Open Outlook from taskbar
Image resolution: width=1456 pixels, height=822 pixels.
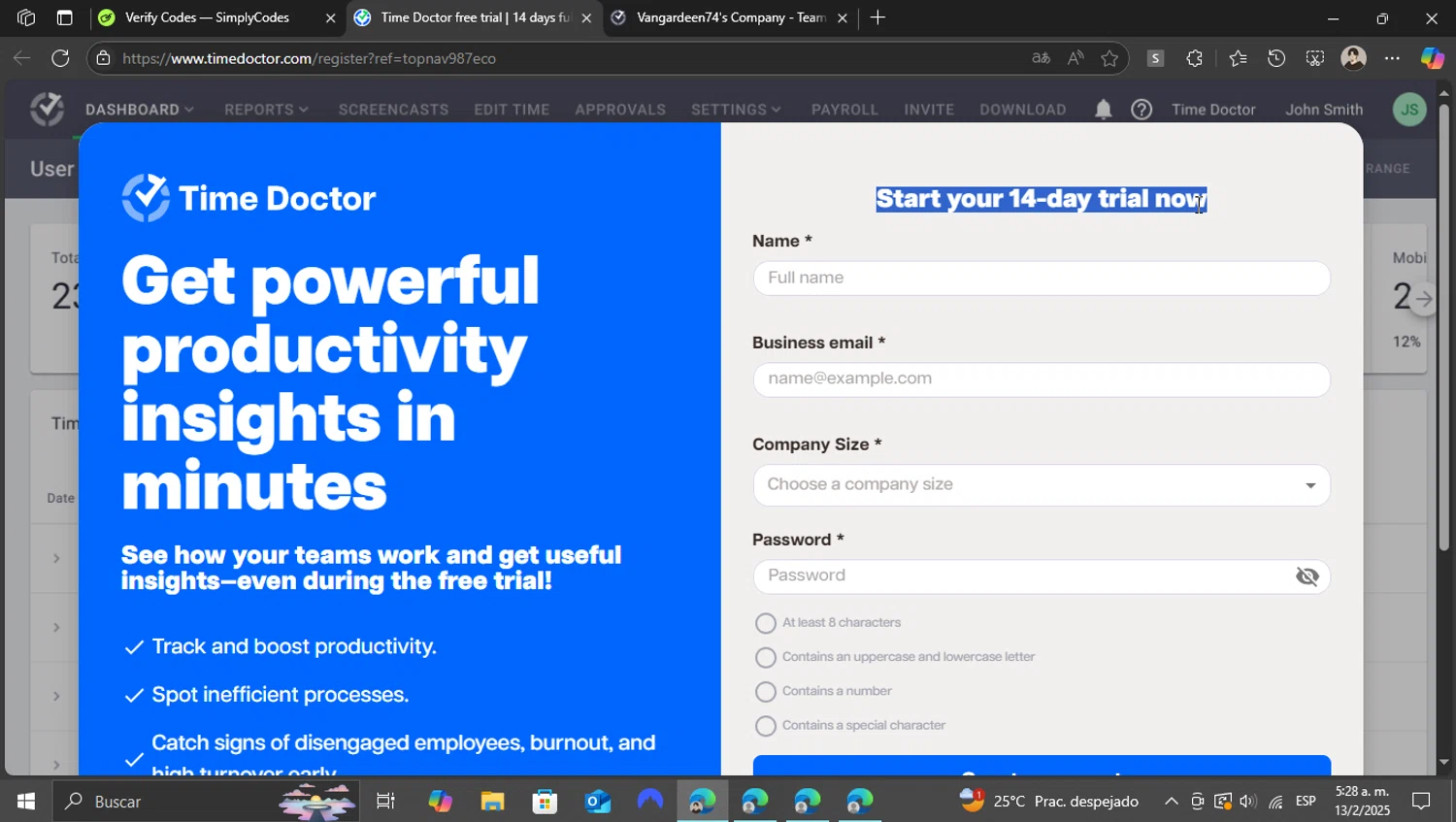click(597, 802)
